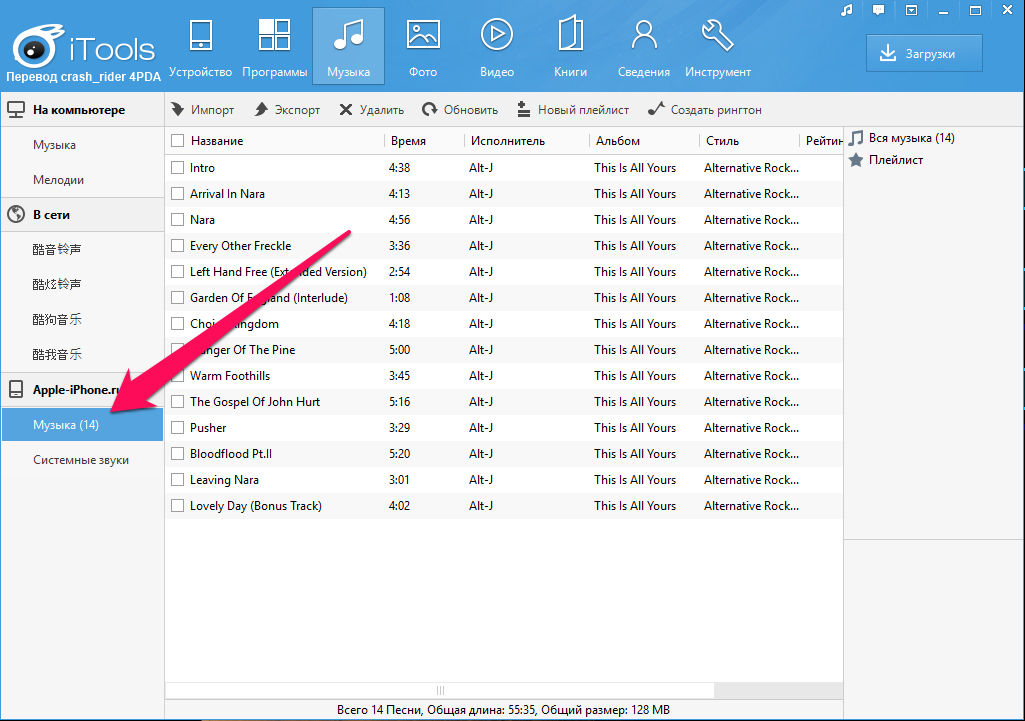Check the Nara song checkbox
The image size is (1025, 721).
(177, 220)
